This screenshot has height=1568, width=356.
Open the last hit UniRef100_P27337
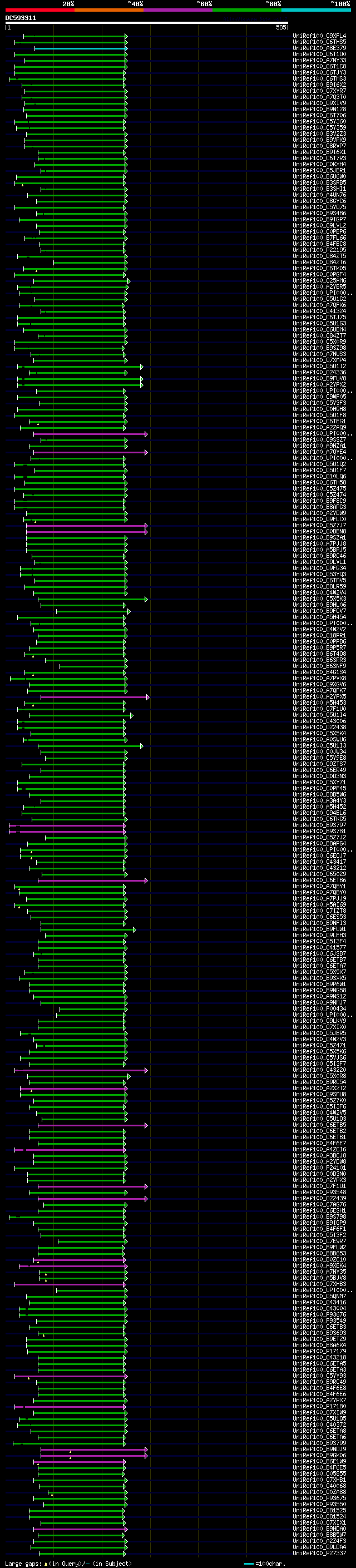(319, 1554)
